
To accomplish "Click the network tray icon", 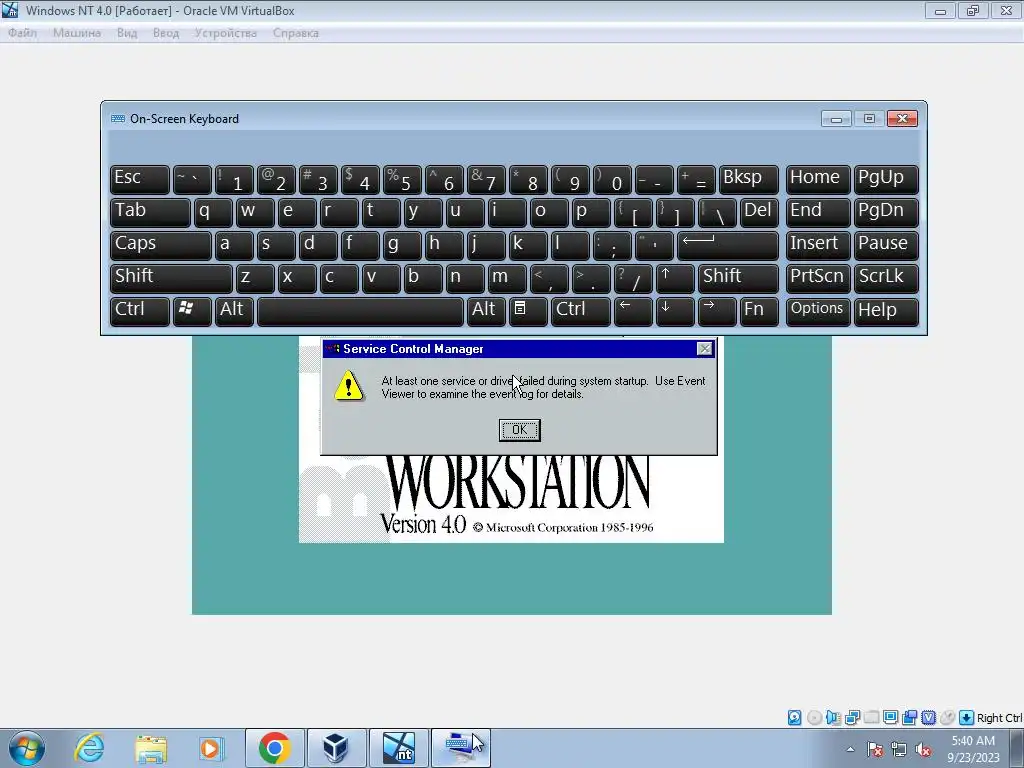I will [899, 749].
